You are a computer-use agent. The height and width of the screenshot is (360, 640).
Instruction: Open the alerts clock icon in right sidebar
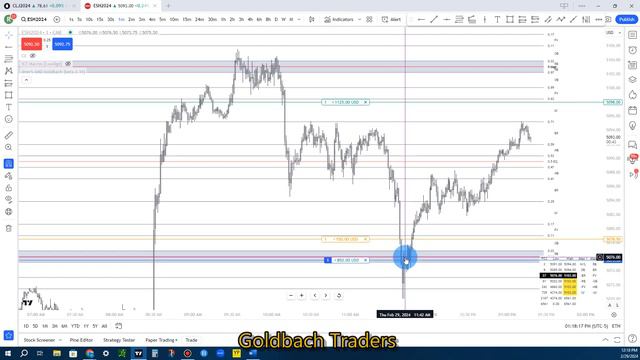(632, 50)
